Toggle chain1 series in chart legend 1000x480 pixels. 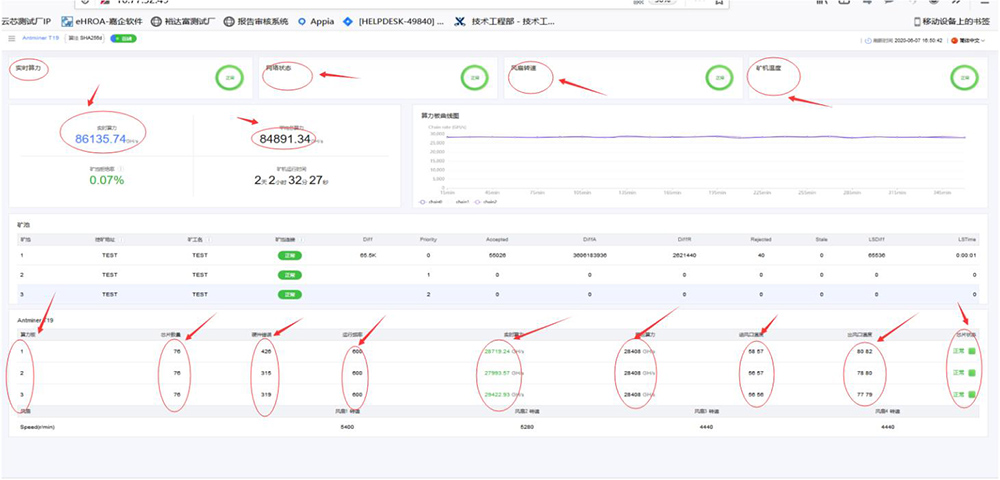pyautogui.click(x=462, y=201)
